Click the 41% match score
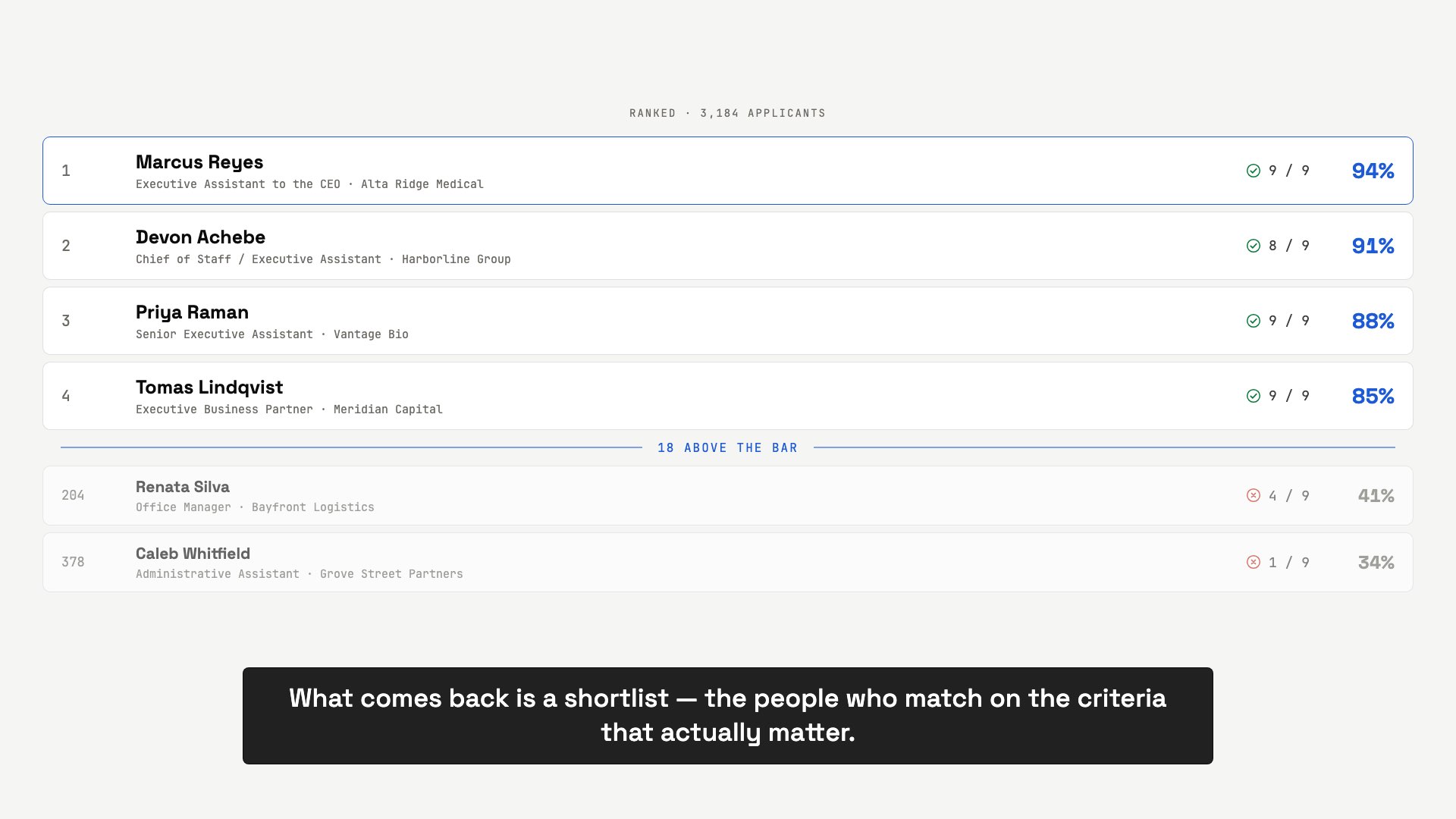Screen dimensions: 1456x819 (x=1376, y=495)
